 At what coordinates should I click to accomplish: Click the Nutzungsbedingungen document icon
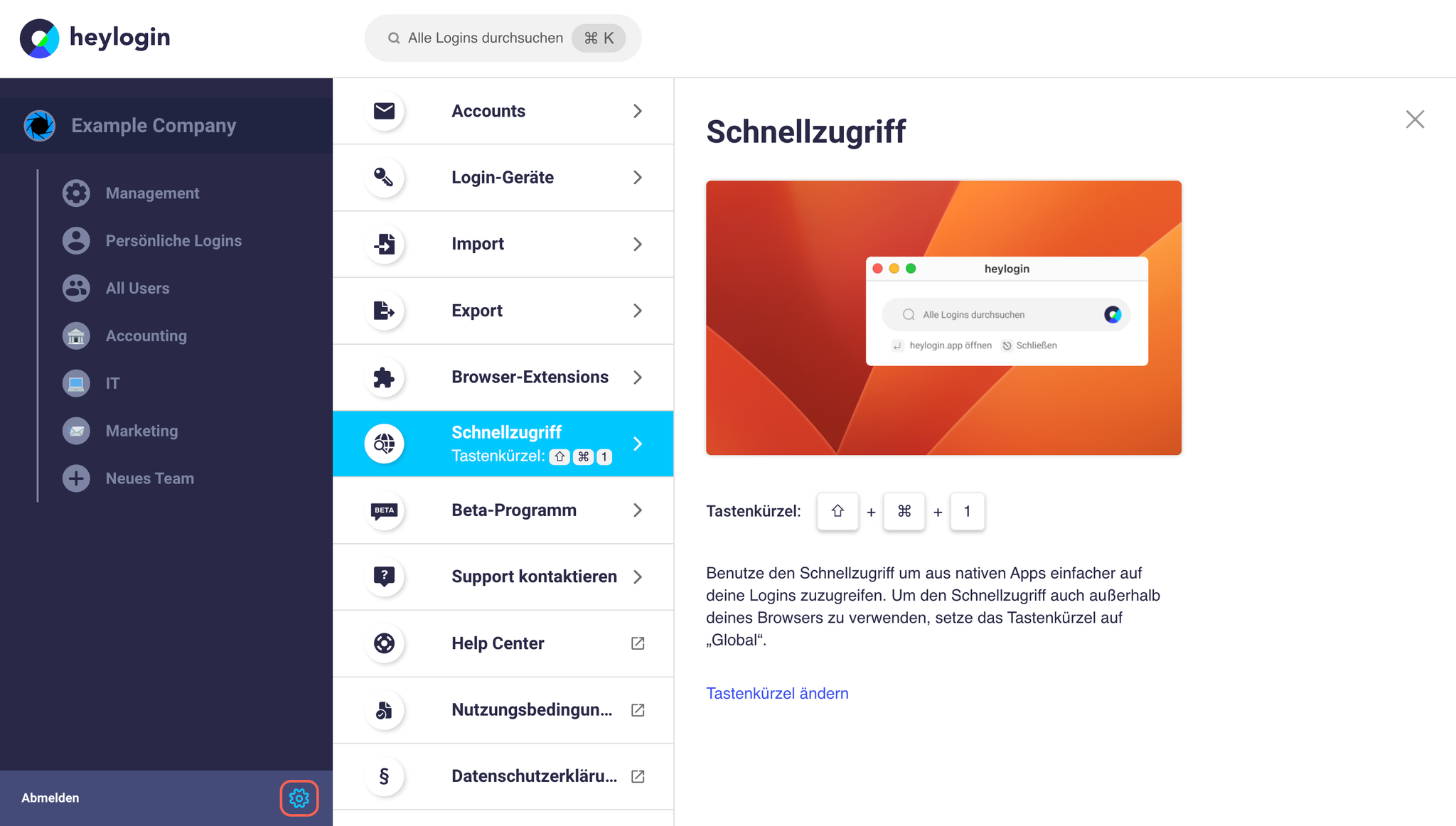pyautogui.click(x=385, y=710)
